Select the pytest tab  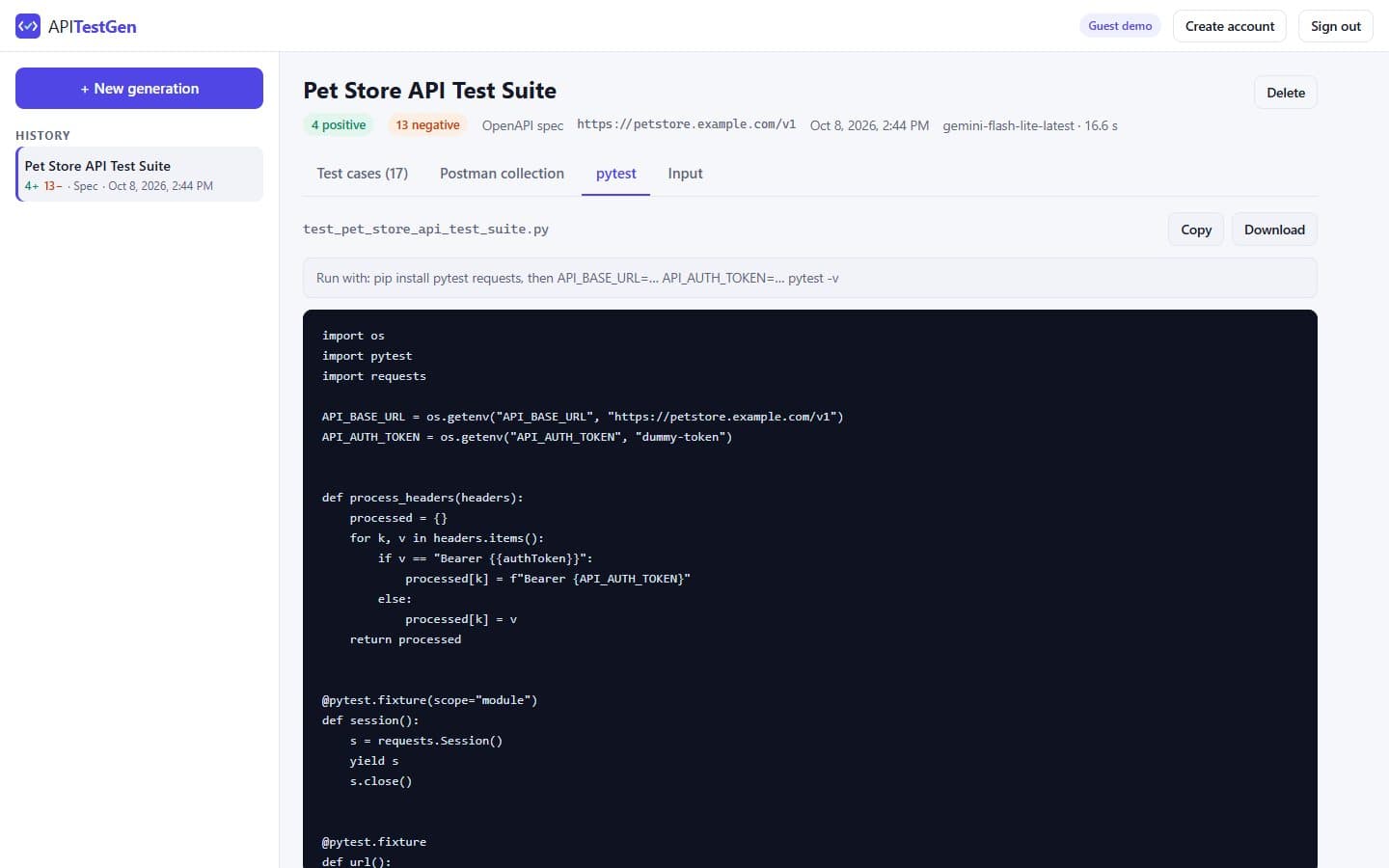point(615,174)
